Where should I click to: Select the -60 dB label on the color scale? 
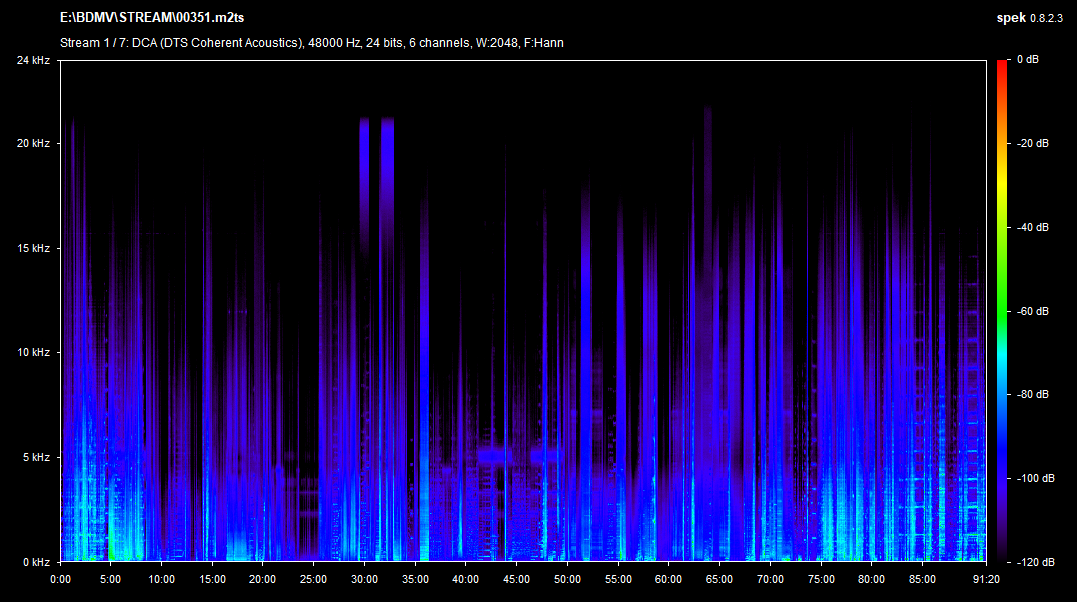[1032, 311]
